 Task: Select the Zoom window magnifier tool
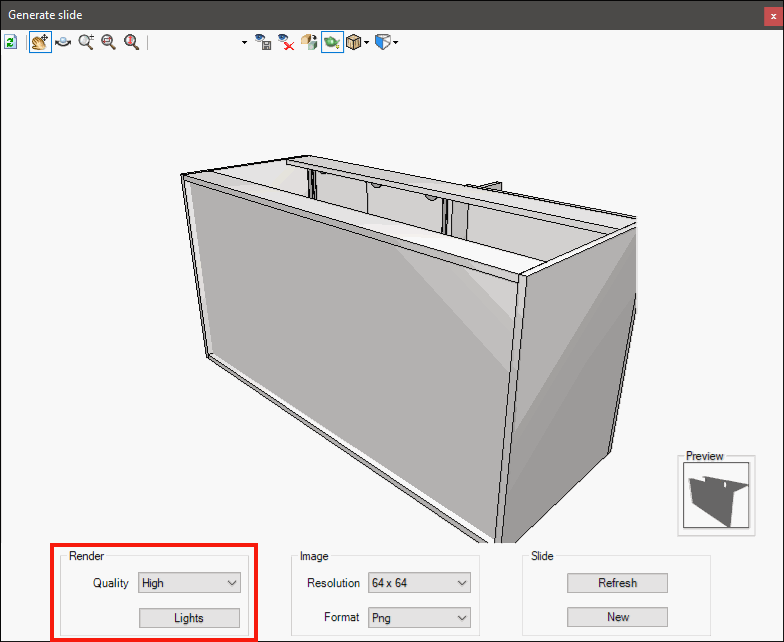[108, 42]
